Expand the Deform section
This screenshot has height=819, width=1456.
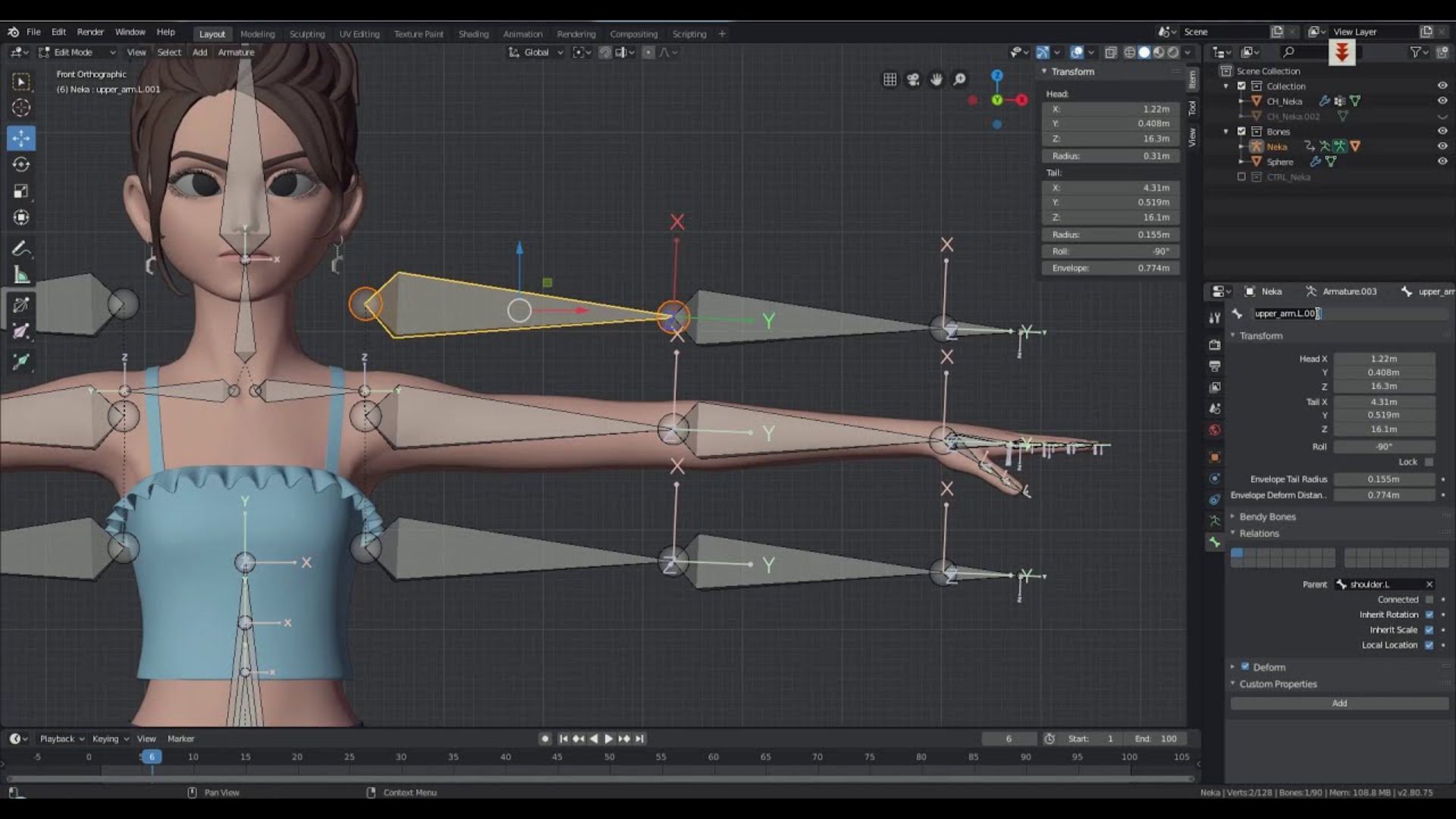pyautogui.click(x=1232, y=666)
